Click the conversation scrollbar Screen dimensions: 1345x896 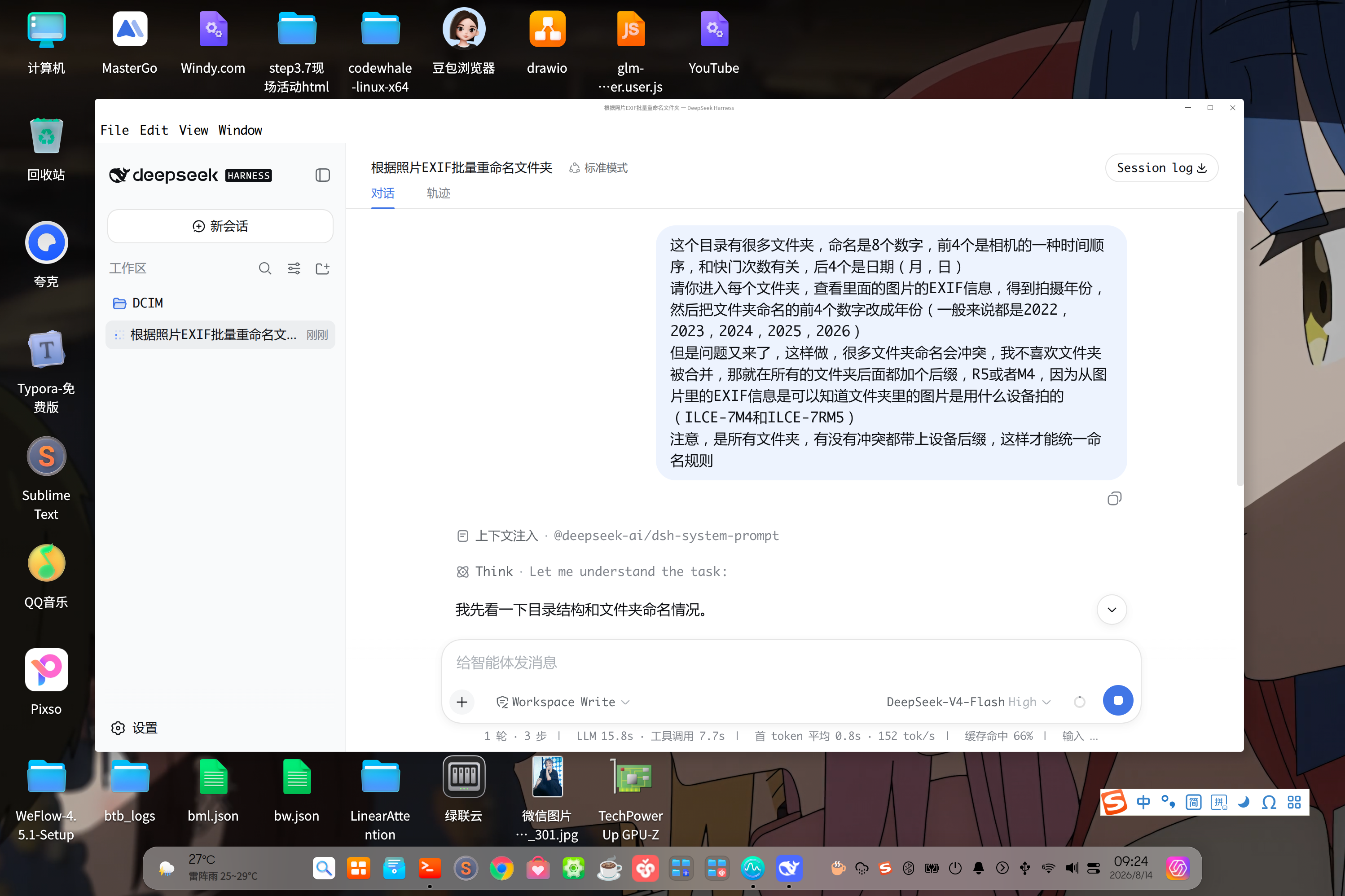tap(1240, 349)
